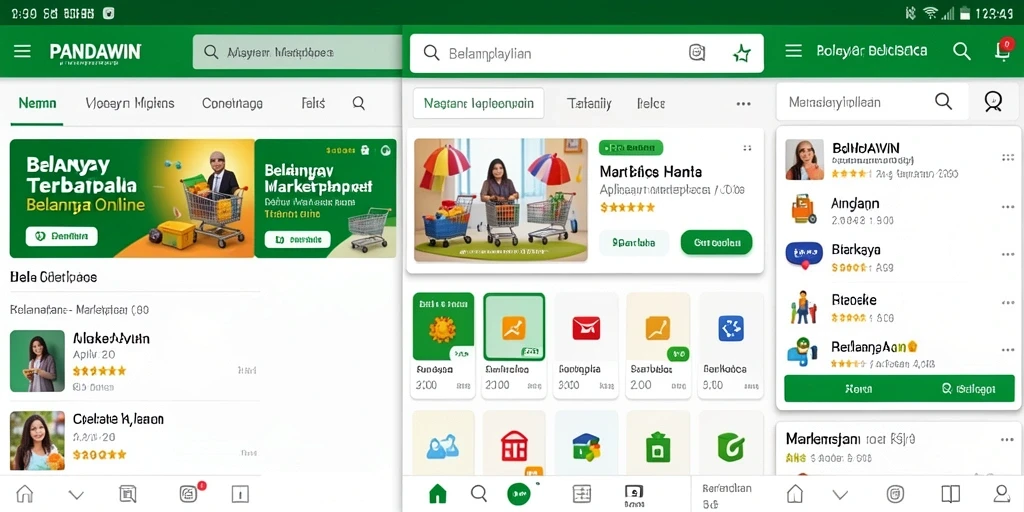
Task: Open the three-dot overflow beside the Relce tab
Action: tap(743, 104)
